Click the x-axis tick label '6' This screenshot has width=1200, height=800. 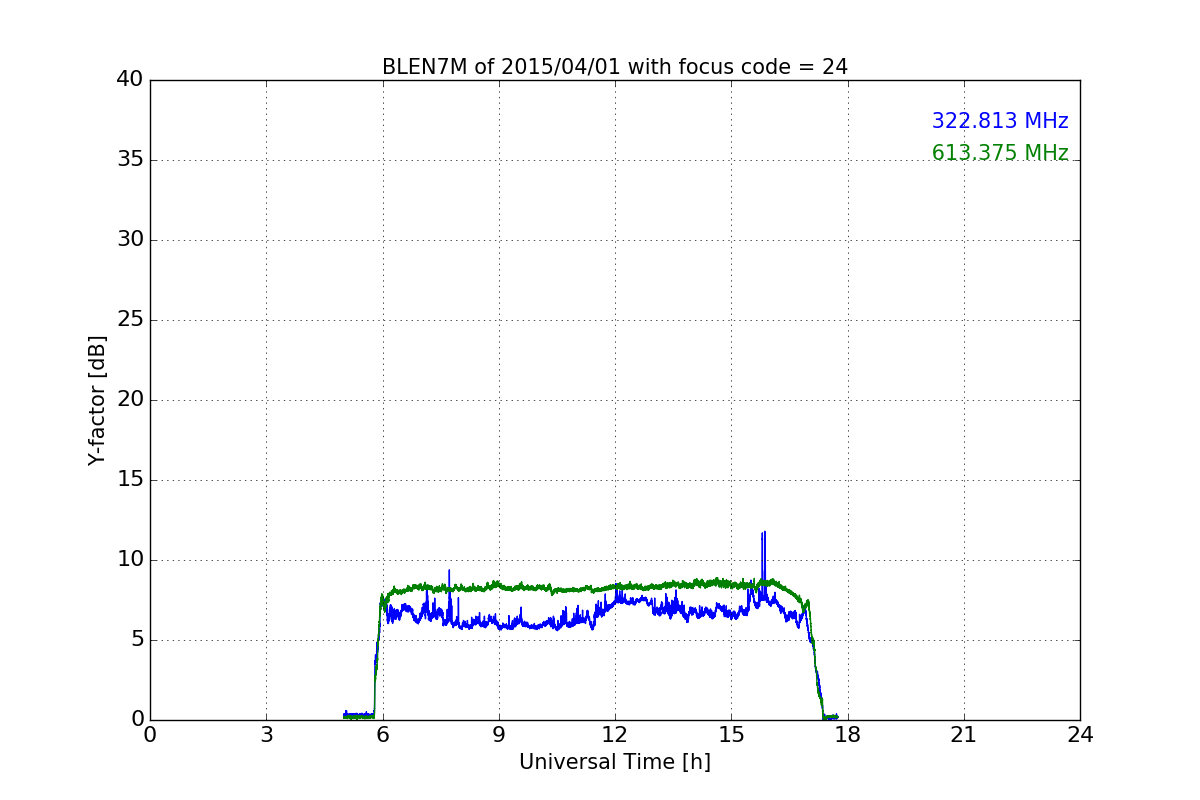[382, 735]
